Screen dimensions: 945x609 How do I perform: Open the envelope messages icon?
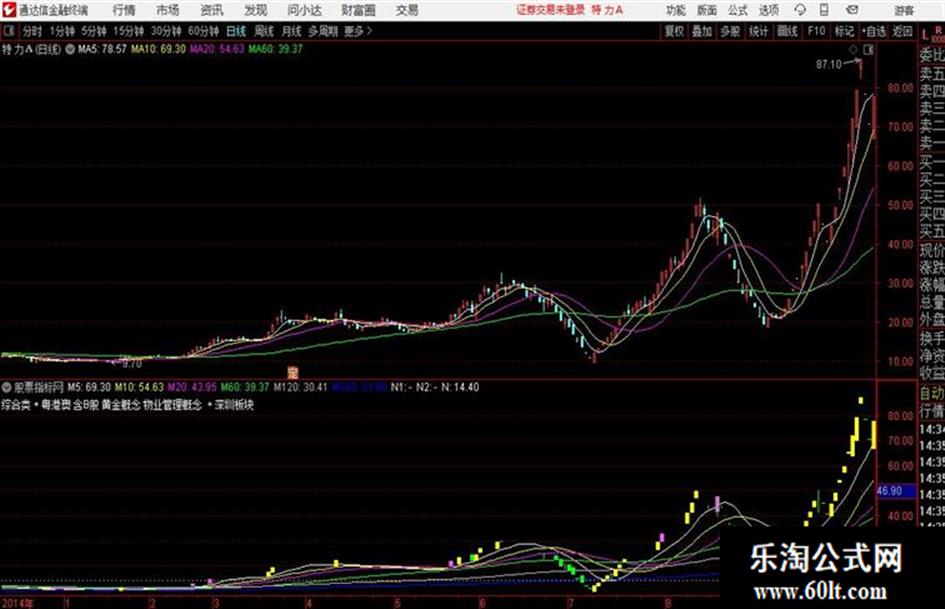point(852,10)
